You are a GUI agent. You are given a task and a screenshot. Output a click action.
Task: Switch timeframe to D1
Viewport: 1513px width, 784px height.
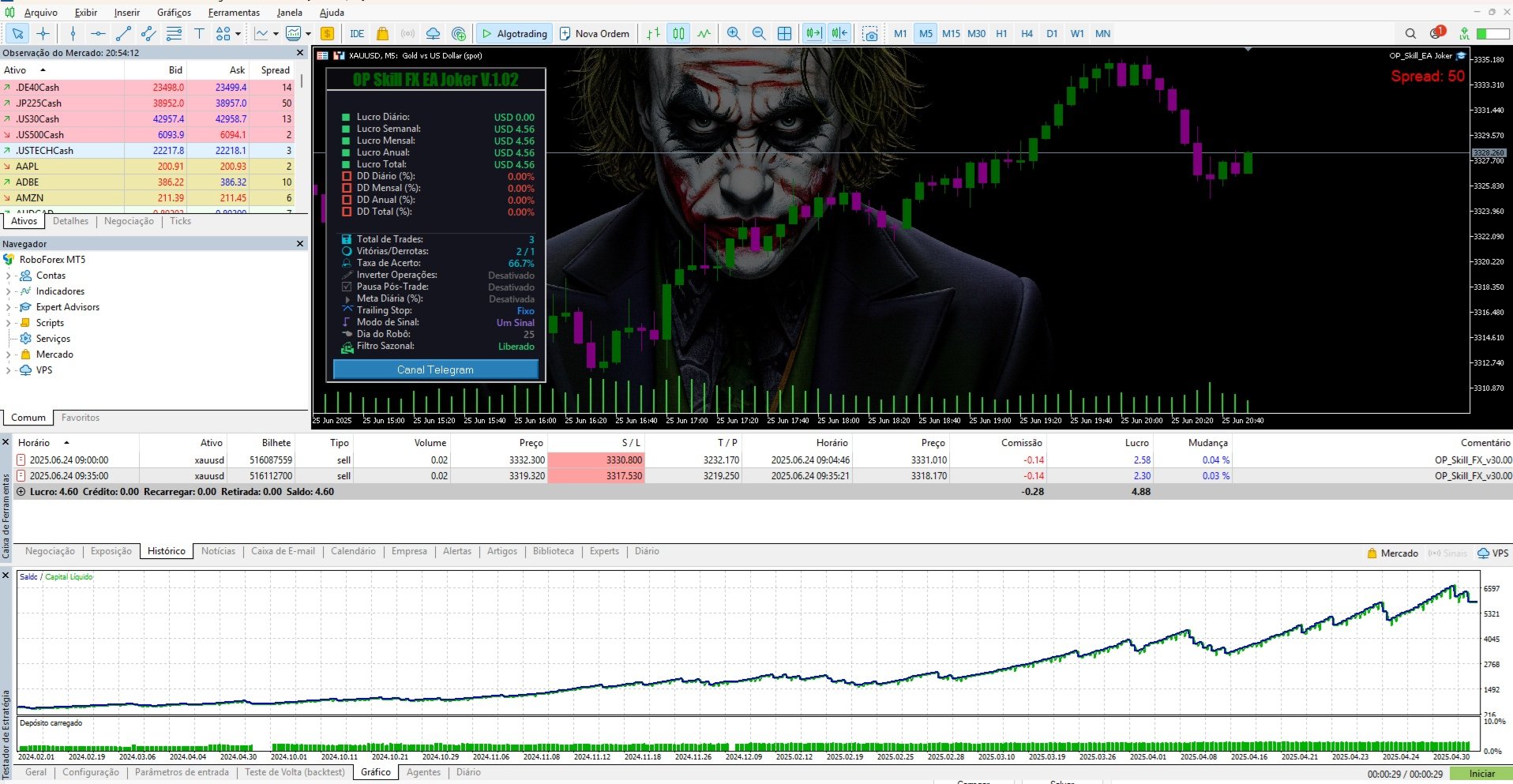click(x=1052, y=33)
